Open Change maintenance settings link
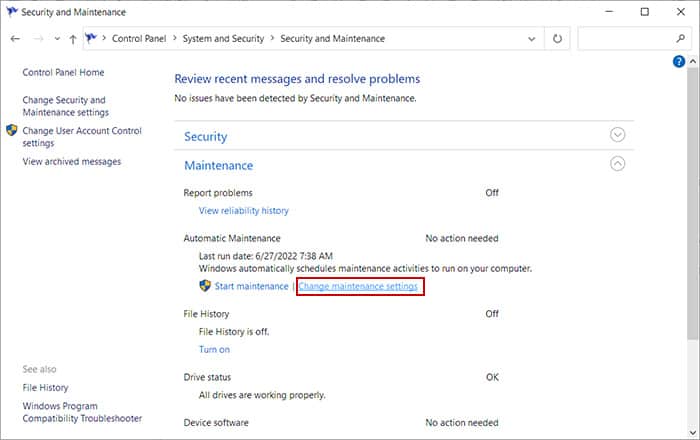The image size is (700, 440). (x=358, y=286)
